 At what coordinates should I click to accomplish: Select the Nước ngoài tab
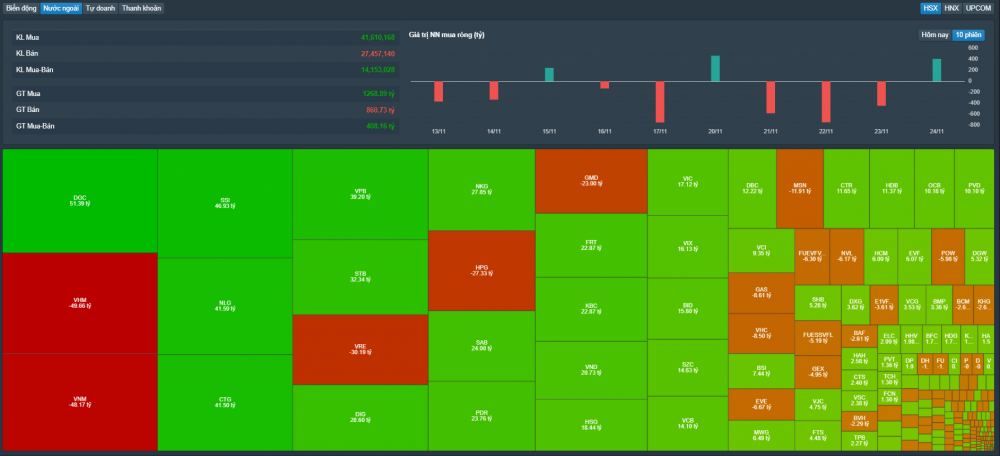[61, 8]
